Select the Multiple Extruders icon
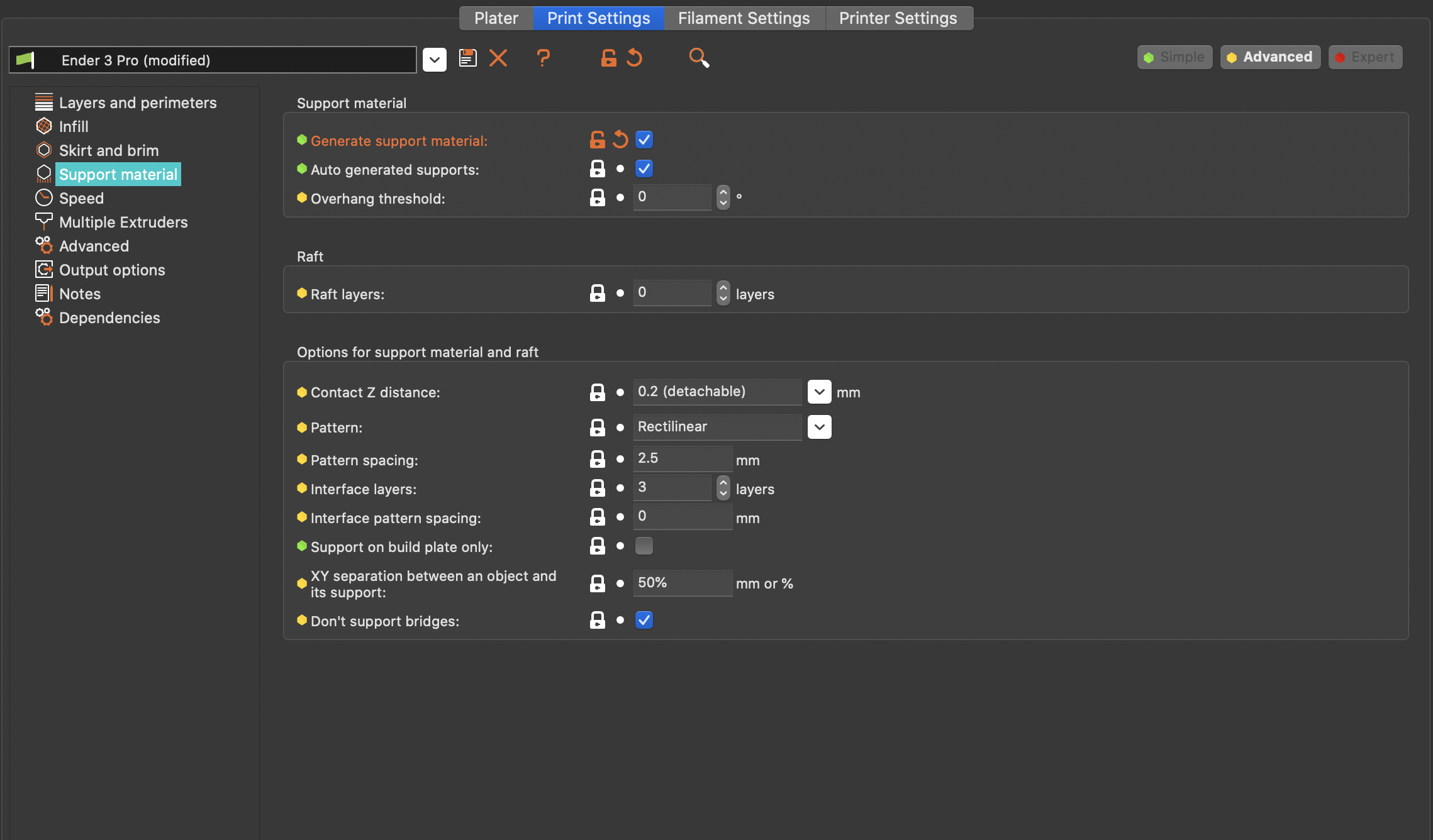Viewport: 1433px width, 840px height. 44,221
